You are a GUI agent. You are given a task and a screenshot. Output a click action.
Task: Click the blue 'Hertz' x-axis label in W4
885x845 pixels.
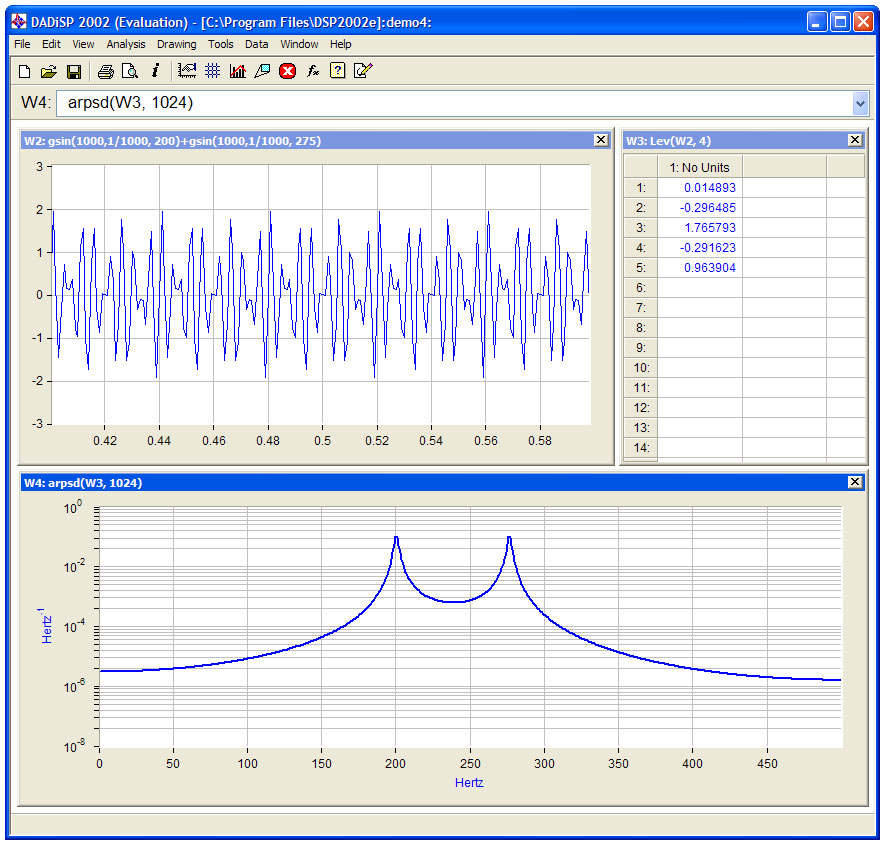[x=469, y=783]
